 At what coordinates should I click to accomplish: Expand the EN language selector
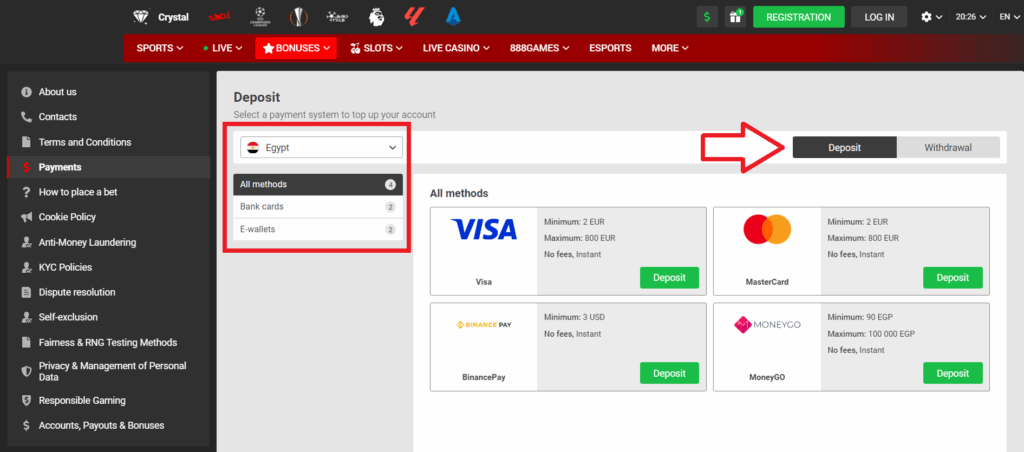click(1008, 17)
